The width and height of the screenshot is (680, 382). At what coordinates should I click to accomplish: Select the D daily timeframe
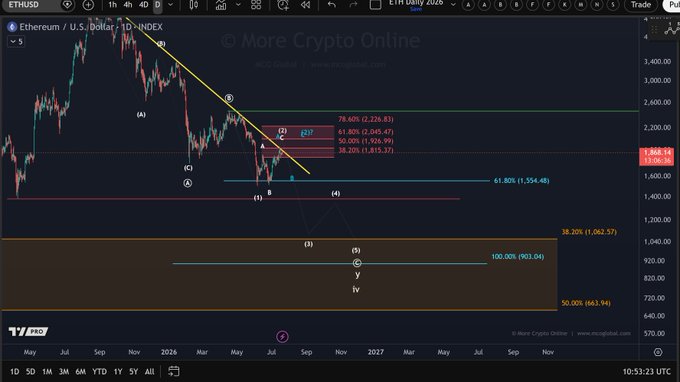tap(157, 5)
